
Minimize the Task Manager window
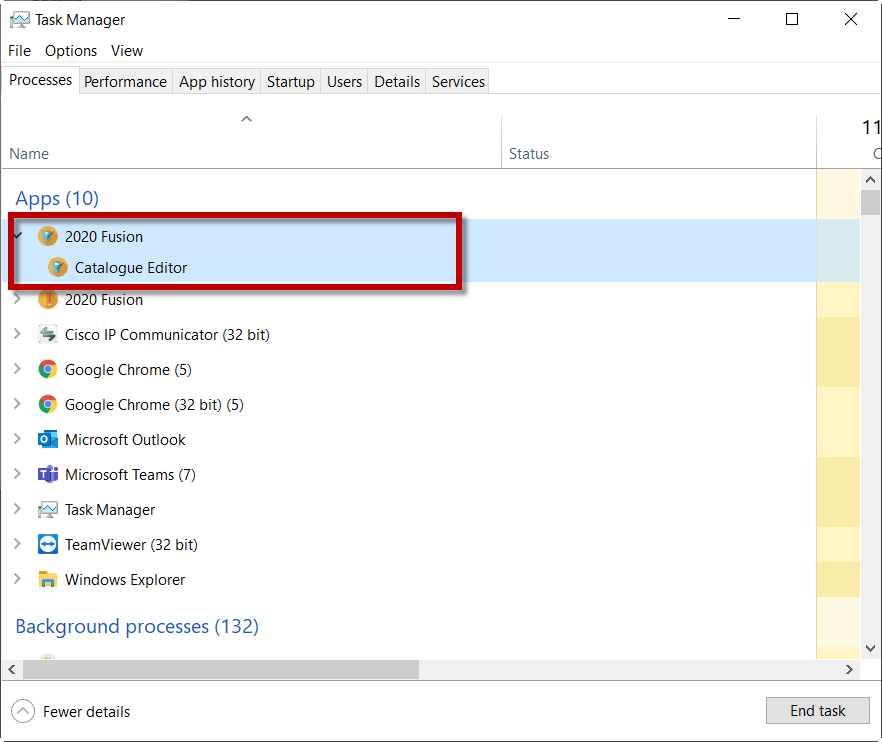734,20
